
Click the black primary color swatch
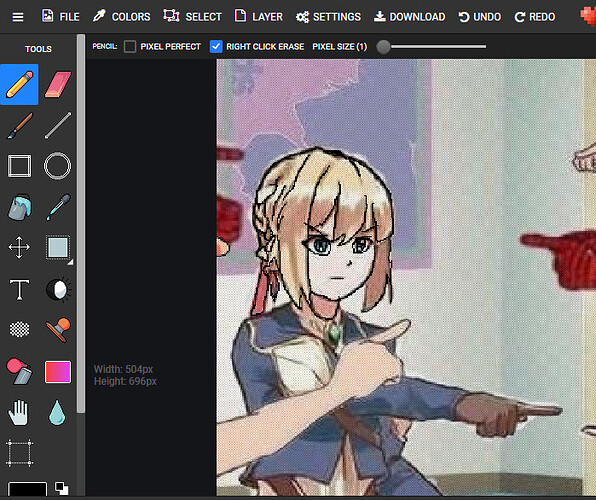pos(27,489)
